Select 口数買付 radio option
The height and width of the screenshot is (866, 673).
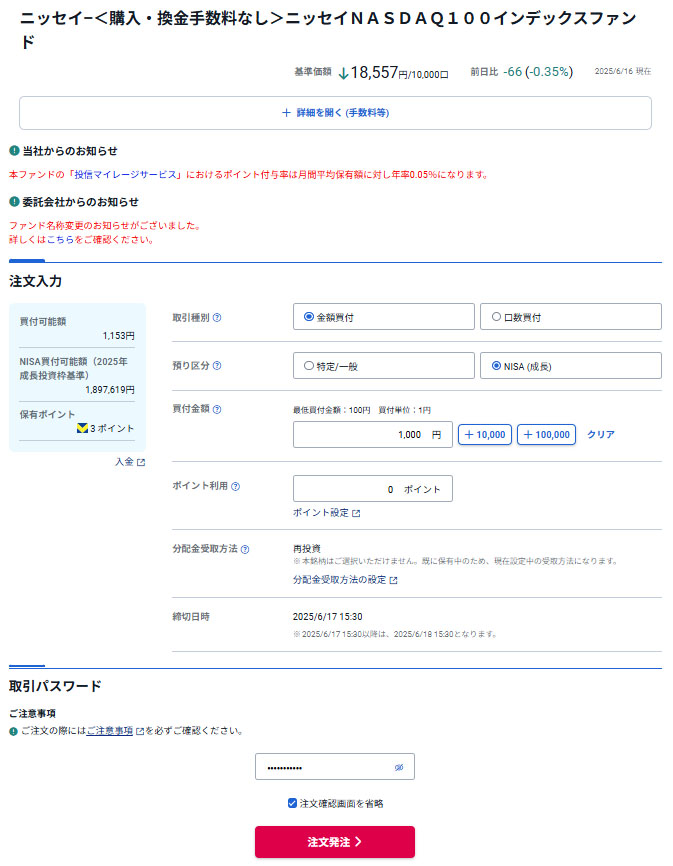click(496, 317)
